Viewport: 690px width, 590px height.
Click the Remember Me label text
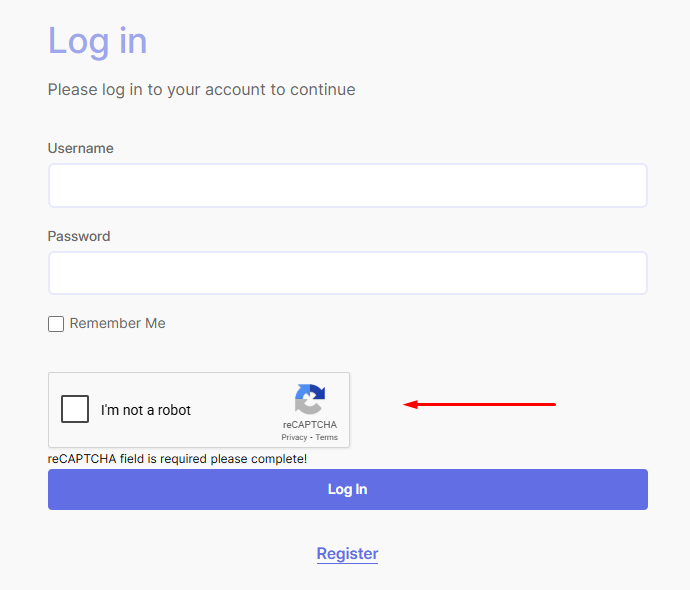pos(118,323)
